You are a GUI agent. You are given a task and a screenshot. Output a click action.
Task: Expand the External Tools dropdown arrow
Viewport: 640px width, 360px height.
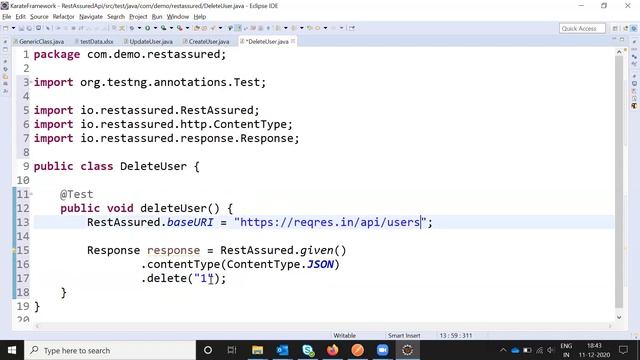point(187,28)
